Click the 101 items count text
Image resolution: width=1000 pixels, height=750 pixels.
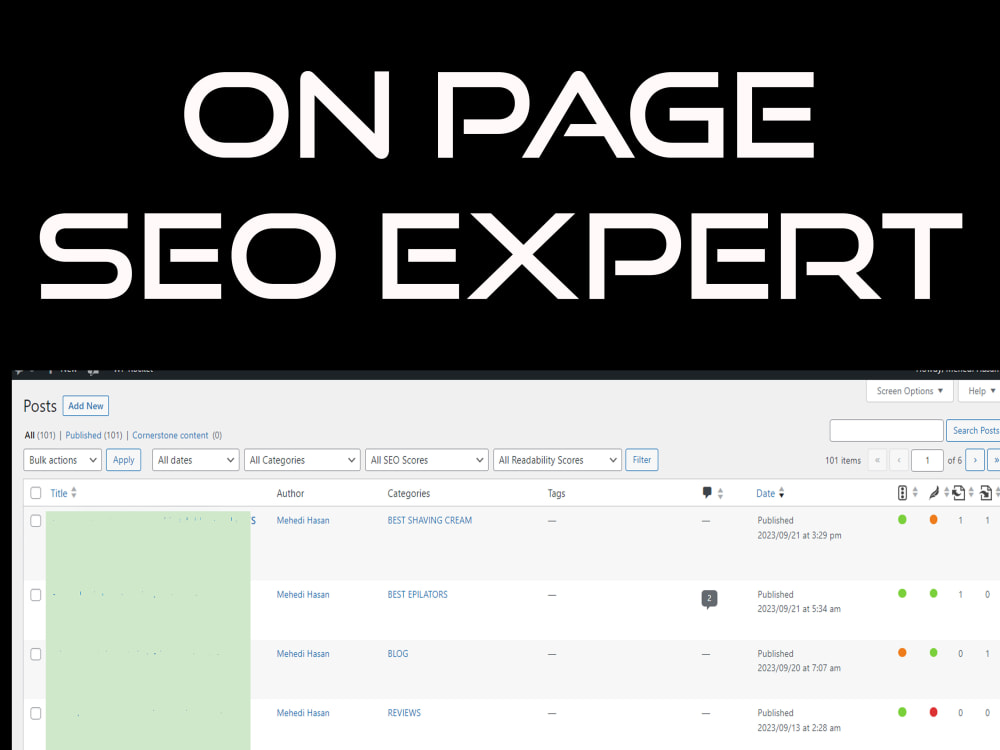pos(842,460)
